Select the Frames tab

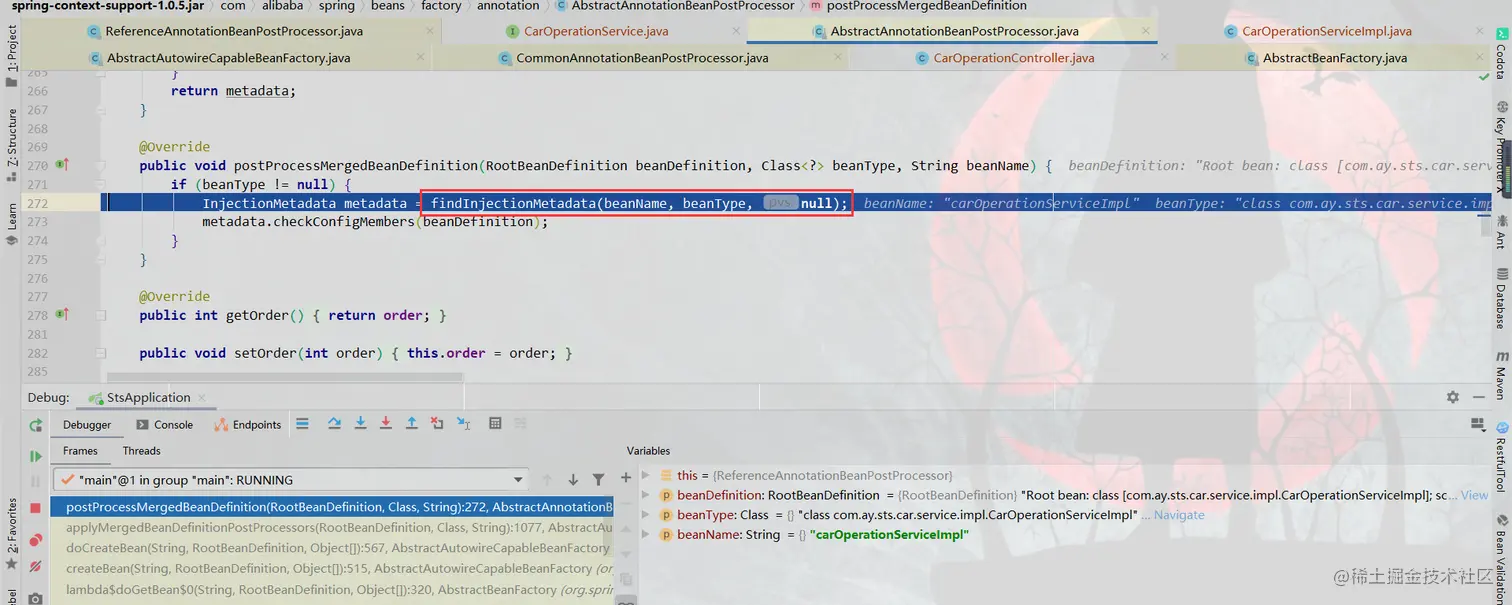coord(80,451)
